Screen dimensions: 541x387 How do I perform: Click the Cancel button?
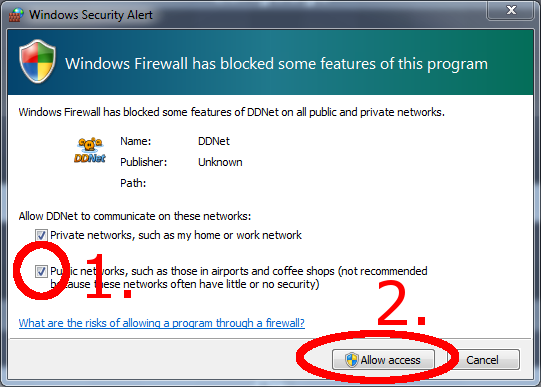483,360
